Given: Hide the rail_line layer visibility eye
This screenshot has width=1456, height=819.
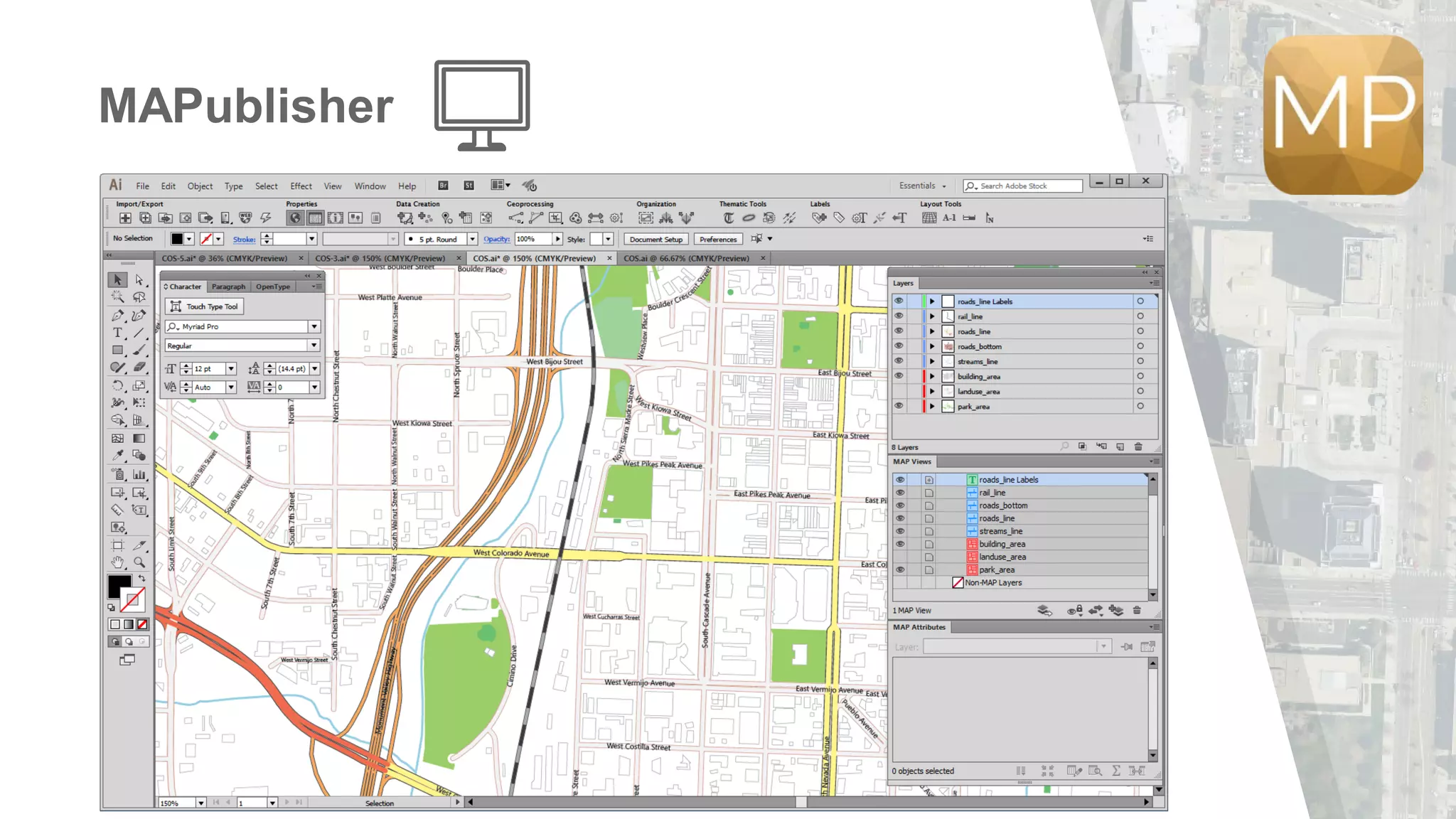Looking at the screenshot, I should point(899,316).
